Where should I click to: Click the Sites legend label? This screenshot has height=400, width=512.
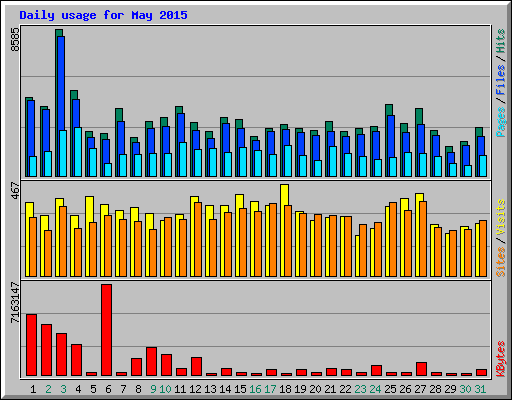coord(501,262)
